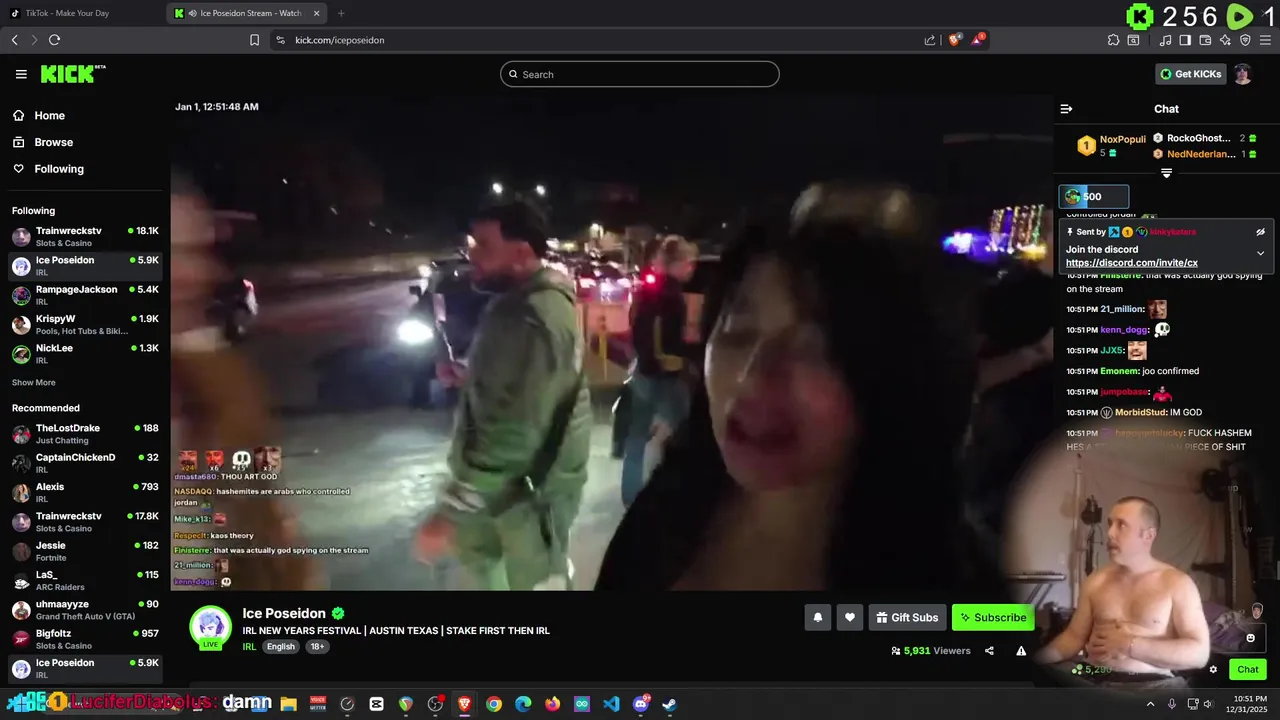Switch to the TikTok tab

(x=83, y=13)
